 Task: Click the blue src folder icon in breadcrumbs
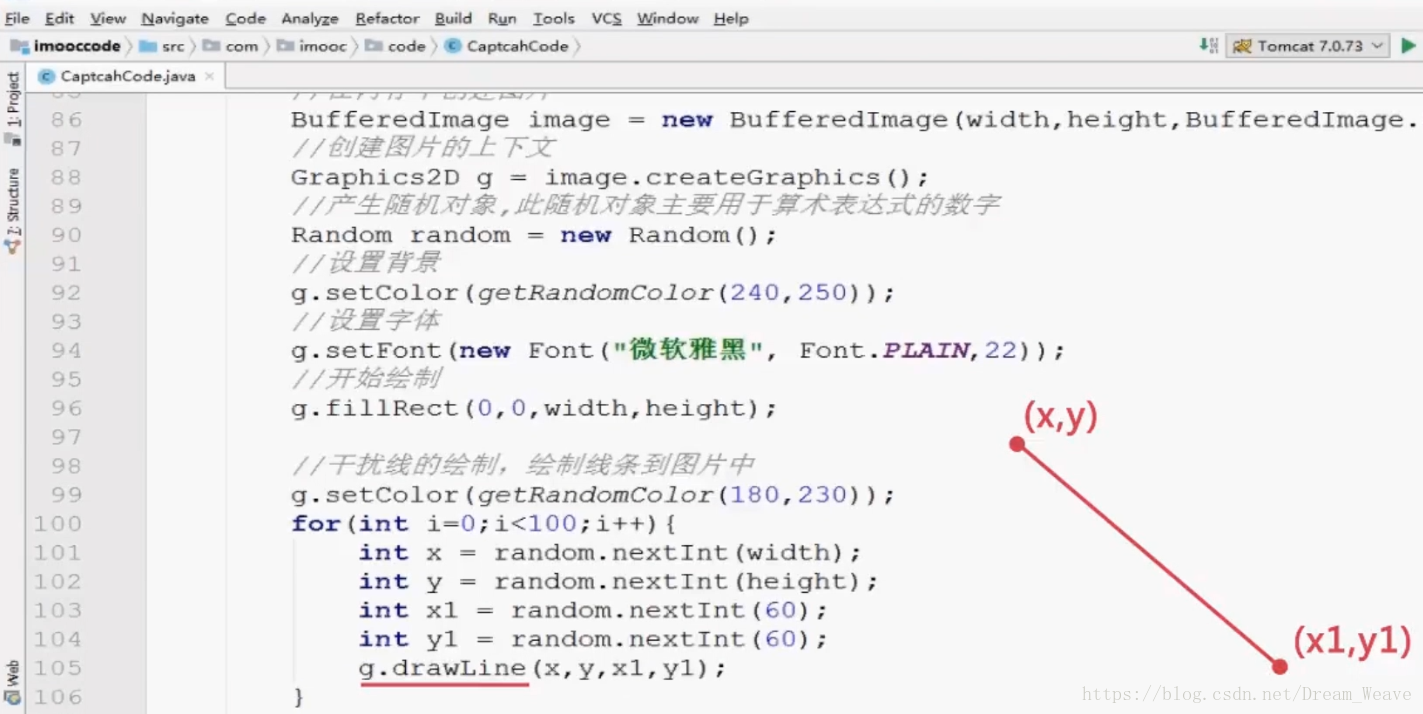tap(146, 46)
